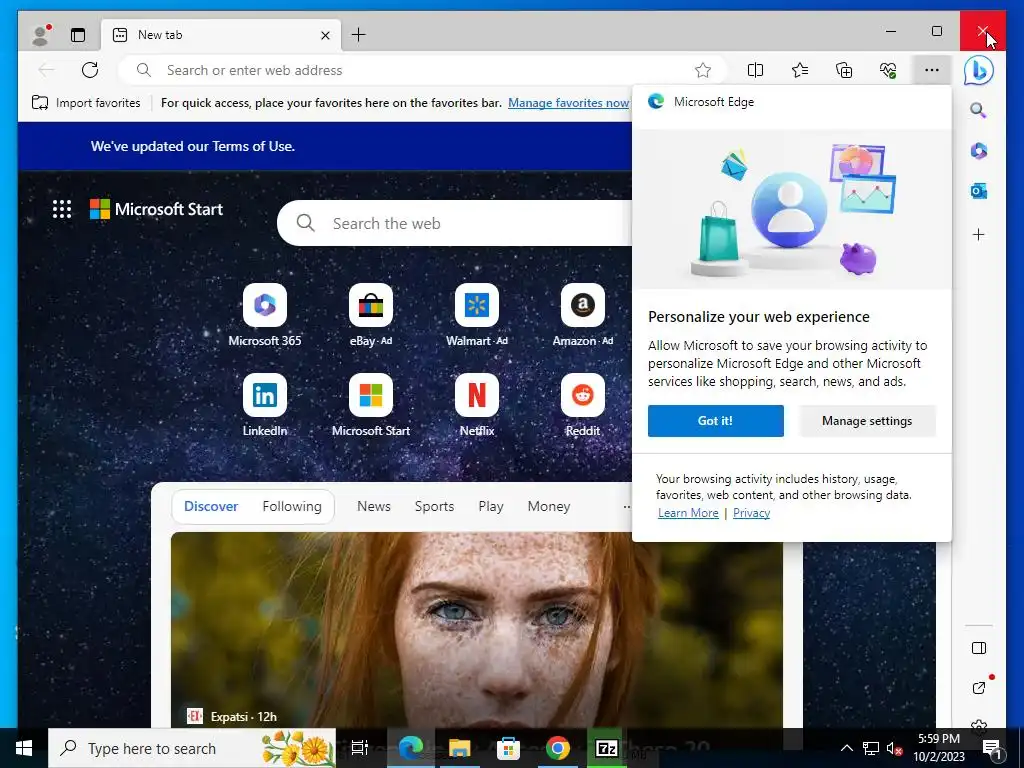Image resolution: width=1024 pixels, height=768 pixels.
Task: Open Browser essentials heart icon
Action: tap(888, 70)
